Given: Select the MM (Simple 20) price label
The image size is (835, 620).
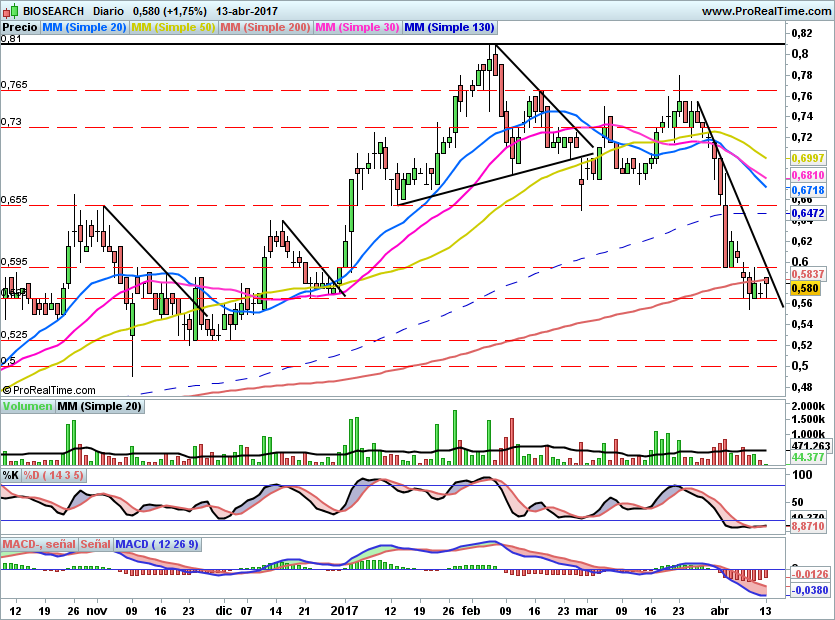Looking at the screenshot, I should 85,28.
